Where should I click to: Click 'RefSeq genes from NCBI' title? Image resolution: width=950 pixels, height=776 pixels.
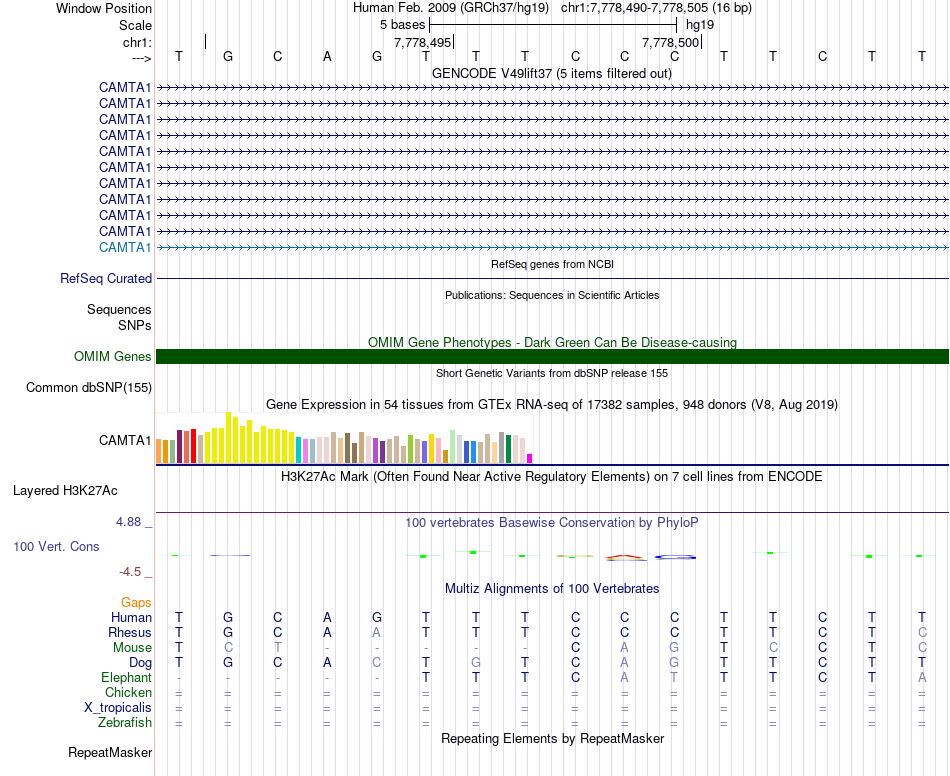(x=553, y=264)
